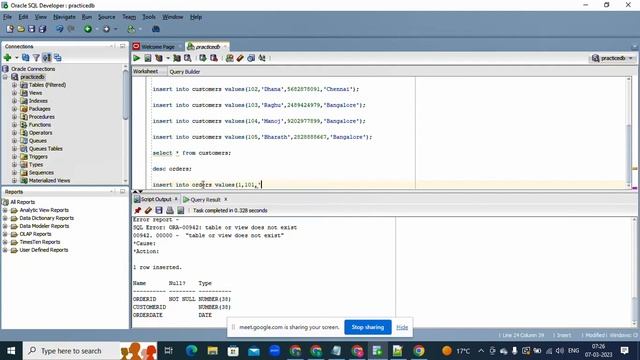The image size is (640, 360).
Task: Click the Filter funnel icon in Connections
Action: click(36, 58)
